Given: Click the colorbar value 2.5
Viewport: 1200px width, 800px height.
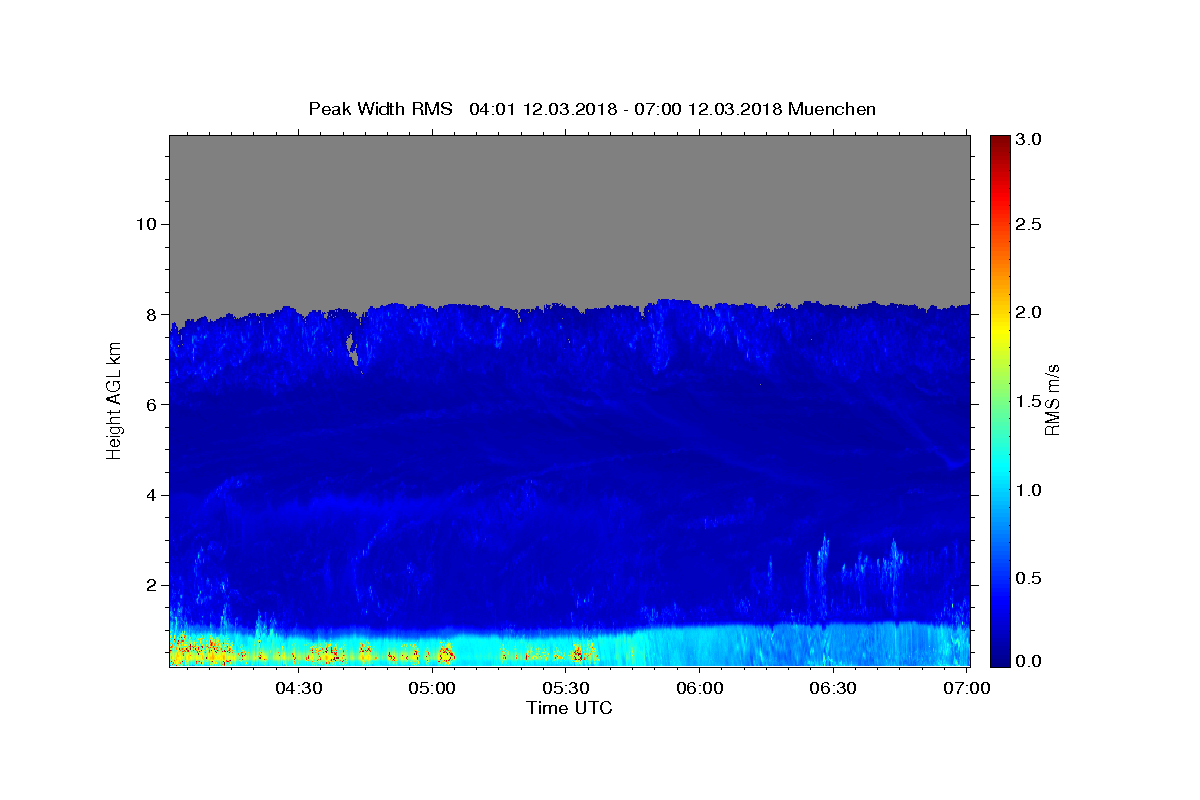Looking at the screenshot, I should click(1028, 224).
